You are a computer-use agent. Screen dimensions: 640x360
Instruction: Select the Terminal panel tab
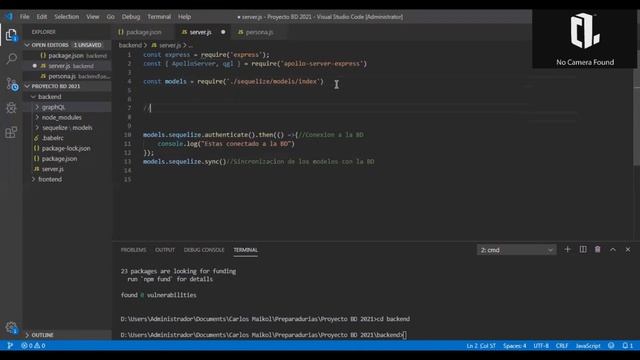point(245,250)
